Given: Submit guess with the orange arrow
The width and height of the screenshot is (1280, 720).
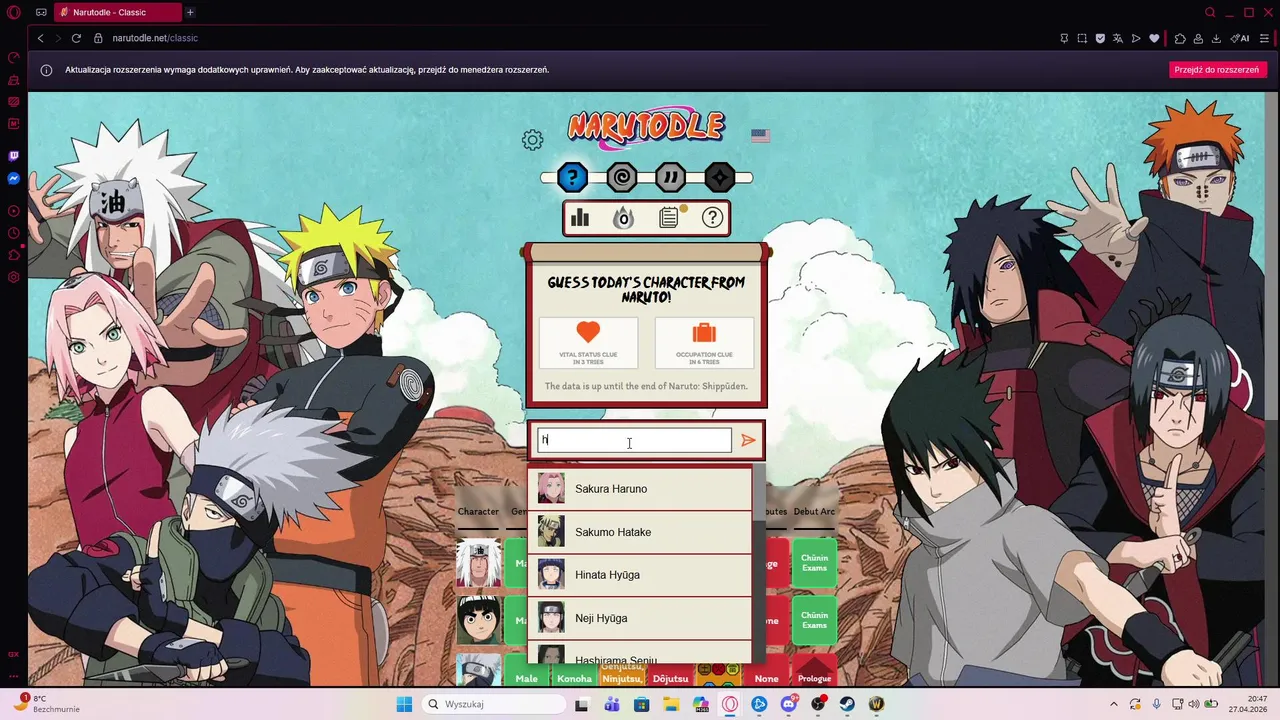Looking at the screenshot, I should [748, 440].
